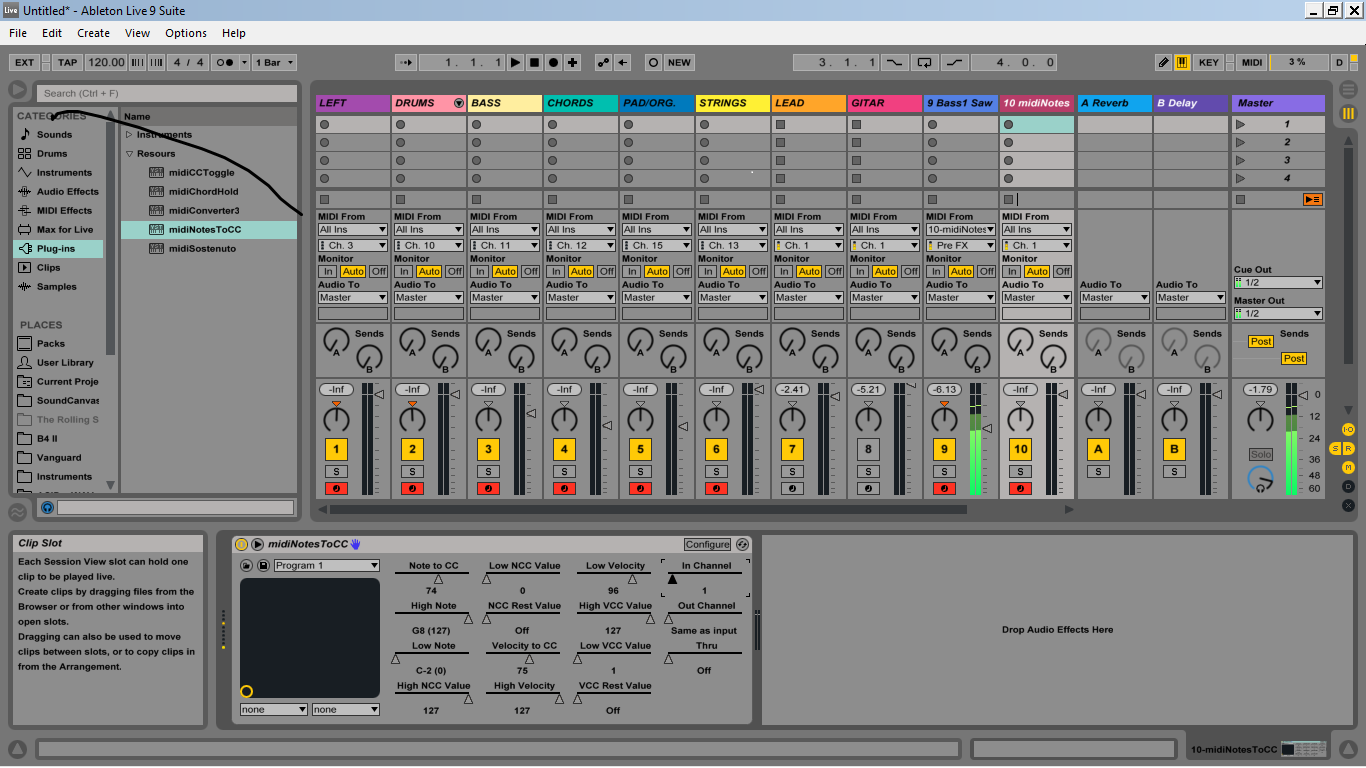Hide the Info View triangle toggle
Screen dimensions: 1366x768
click(x=18, y=749)
